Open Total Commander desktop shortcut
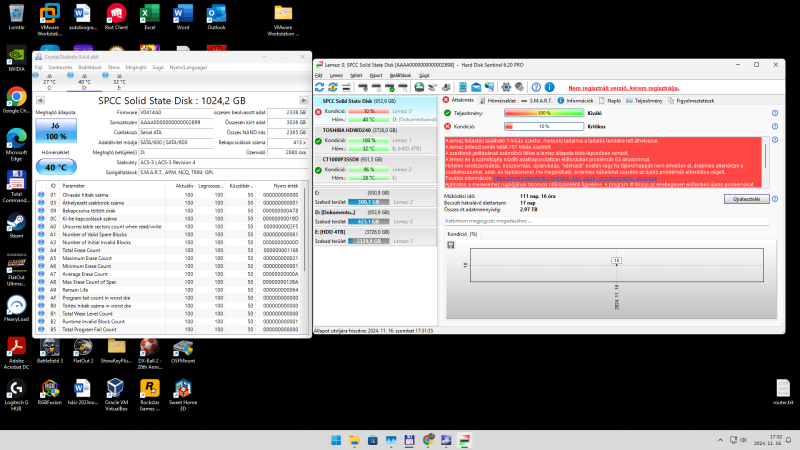Screen dimensions: 800x450 [x=16, y=186]
